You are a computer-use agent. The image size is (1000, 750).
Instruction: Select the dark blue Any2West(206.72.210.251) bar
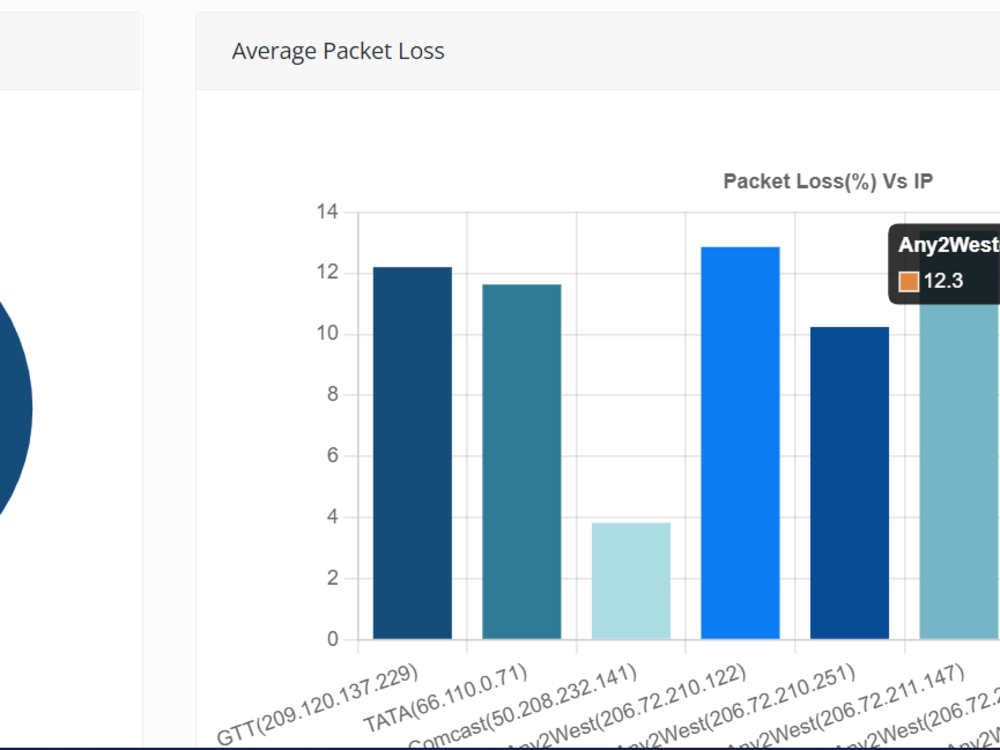(849, 483)
